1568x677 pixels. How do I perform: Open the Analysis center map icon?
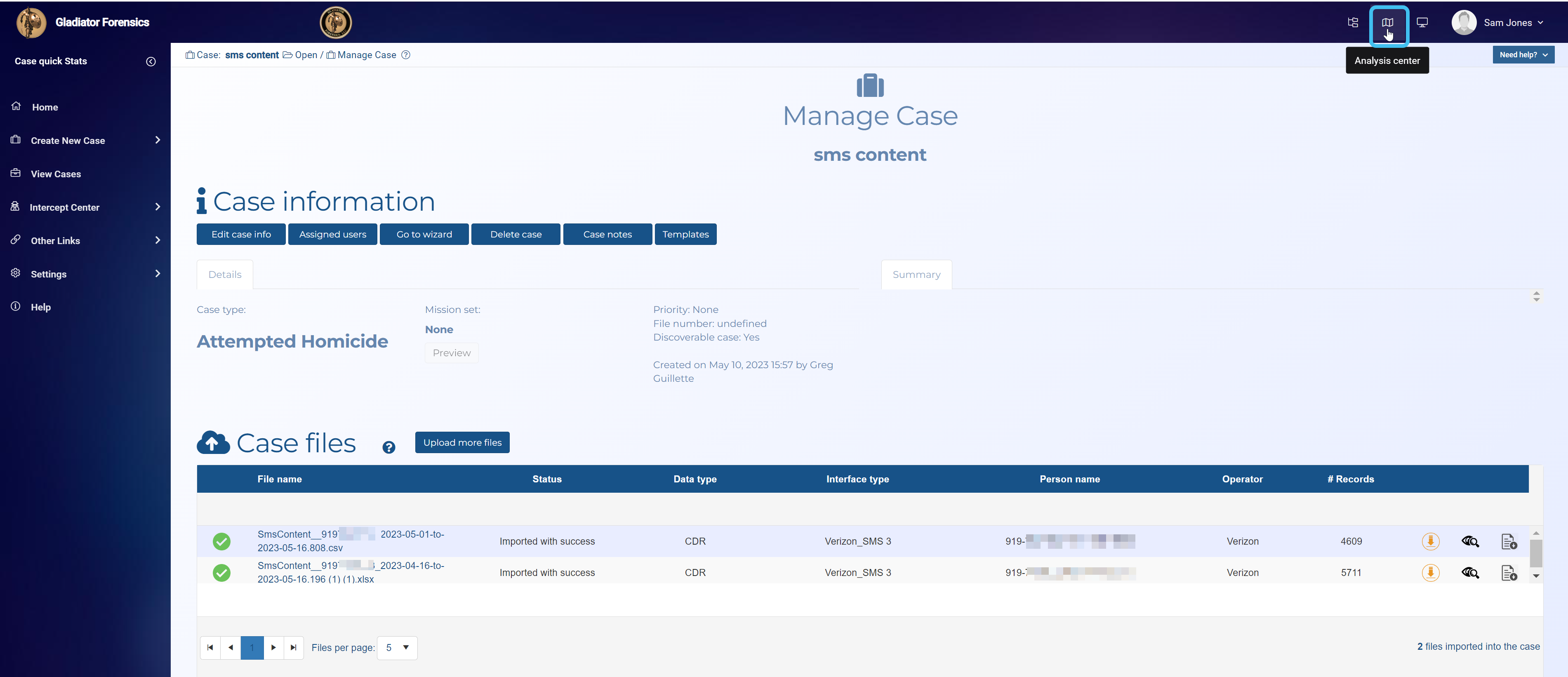(x=1387, y=23)
